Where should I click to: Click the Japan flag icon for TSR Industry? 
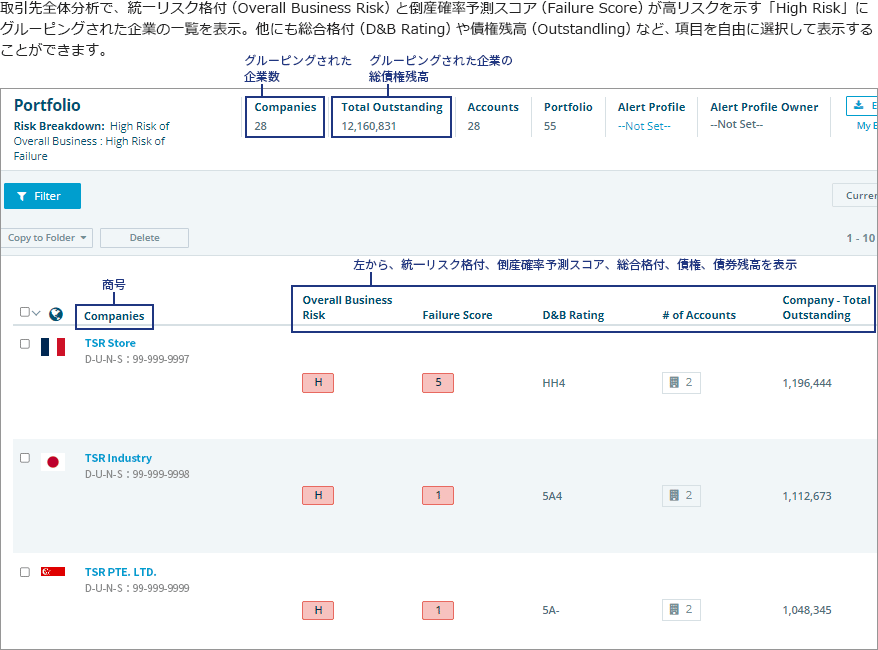53,462
